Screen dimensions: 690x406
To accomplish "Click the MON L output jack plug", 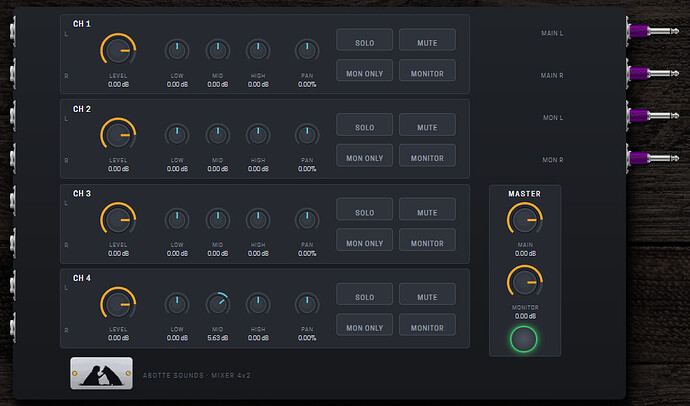I will [653, 116].
